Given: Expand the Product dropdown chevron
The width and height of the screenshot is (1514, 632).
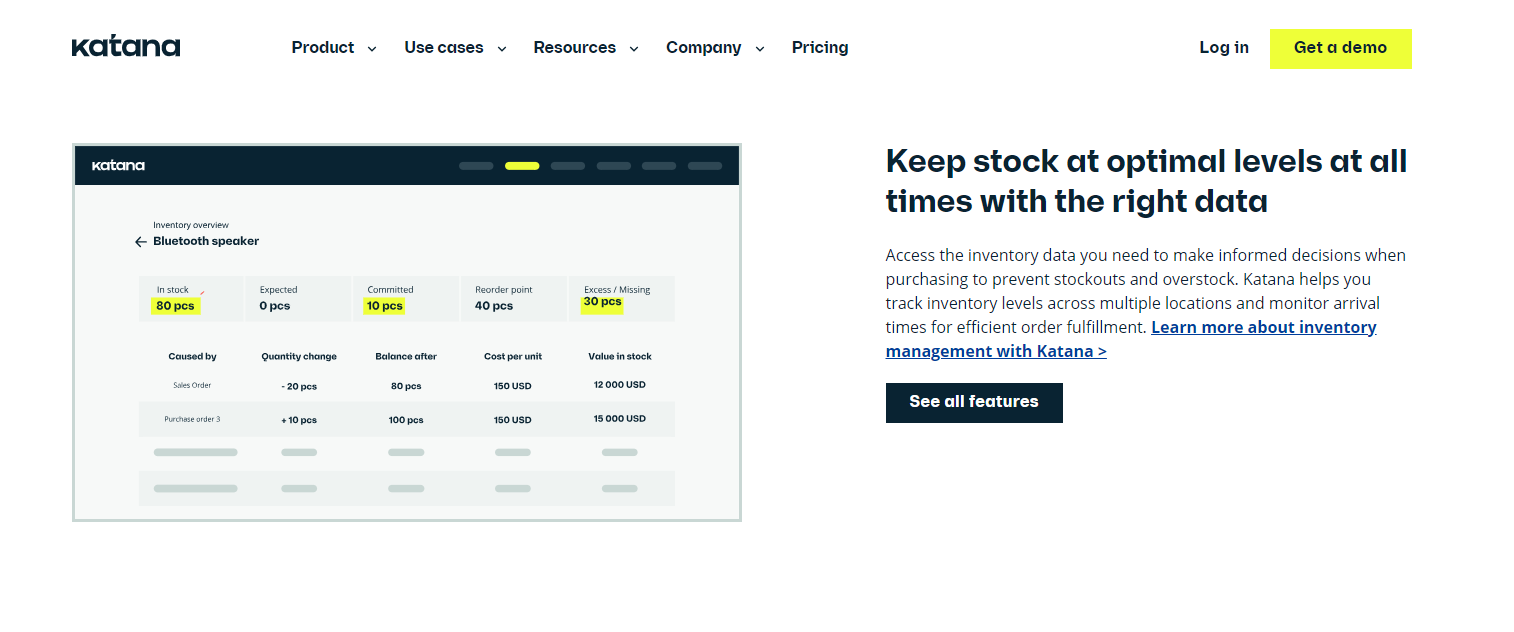Looking at the screenshot, I should point(372,48).
